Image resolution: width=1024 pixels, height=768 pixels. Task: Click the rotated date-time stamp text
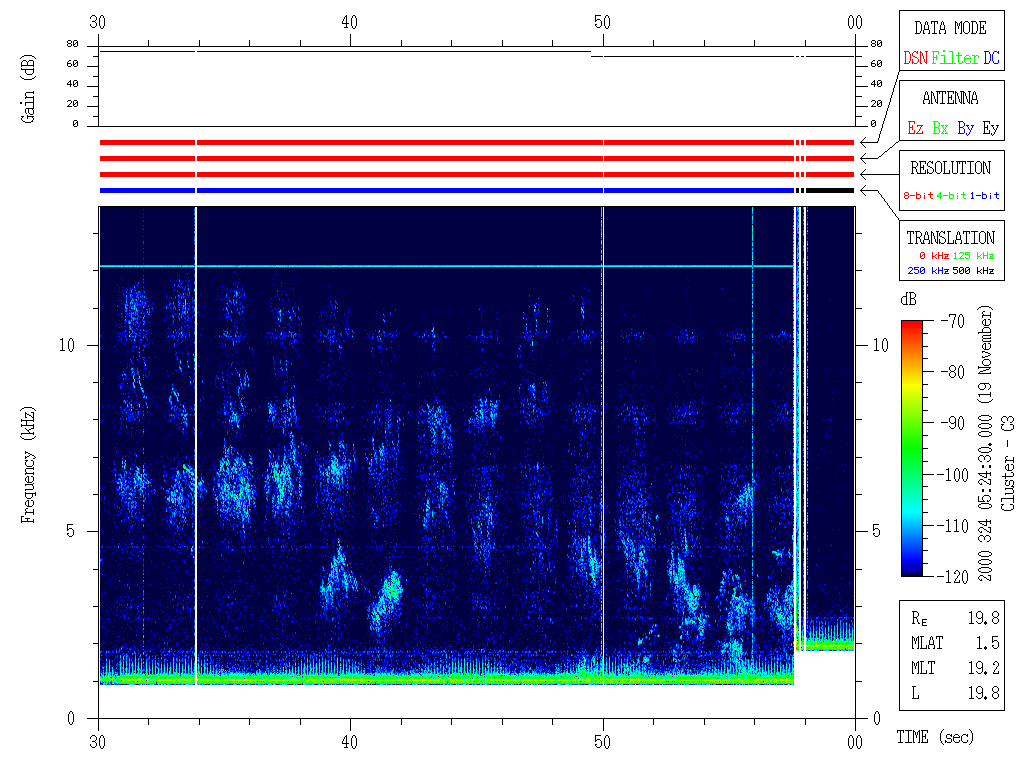985,443
